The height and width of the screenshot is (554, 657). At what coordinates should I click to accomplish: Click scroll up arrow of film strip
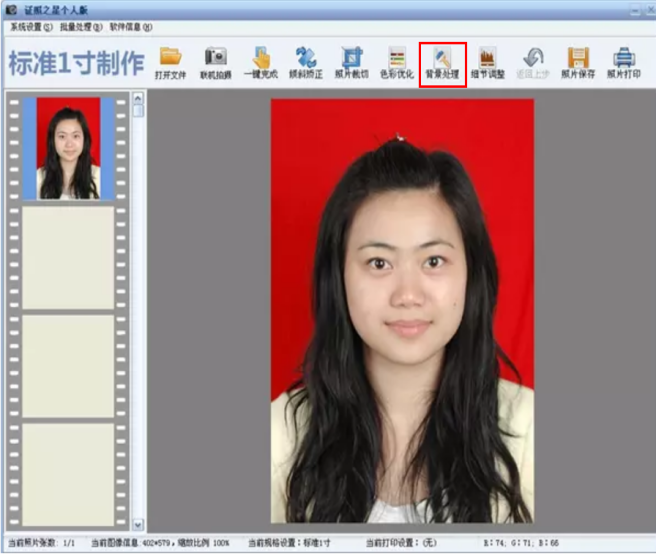[x=138, y=98]
